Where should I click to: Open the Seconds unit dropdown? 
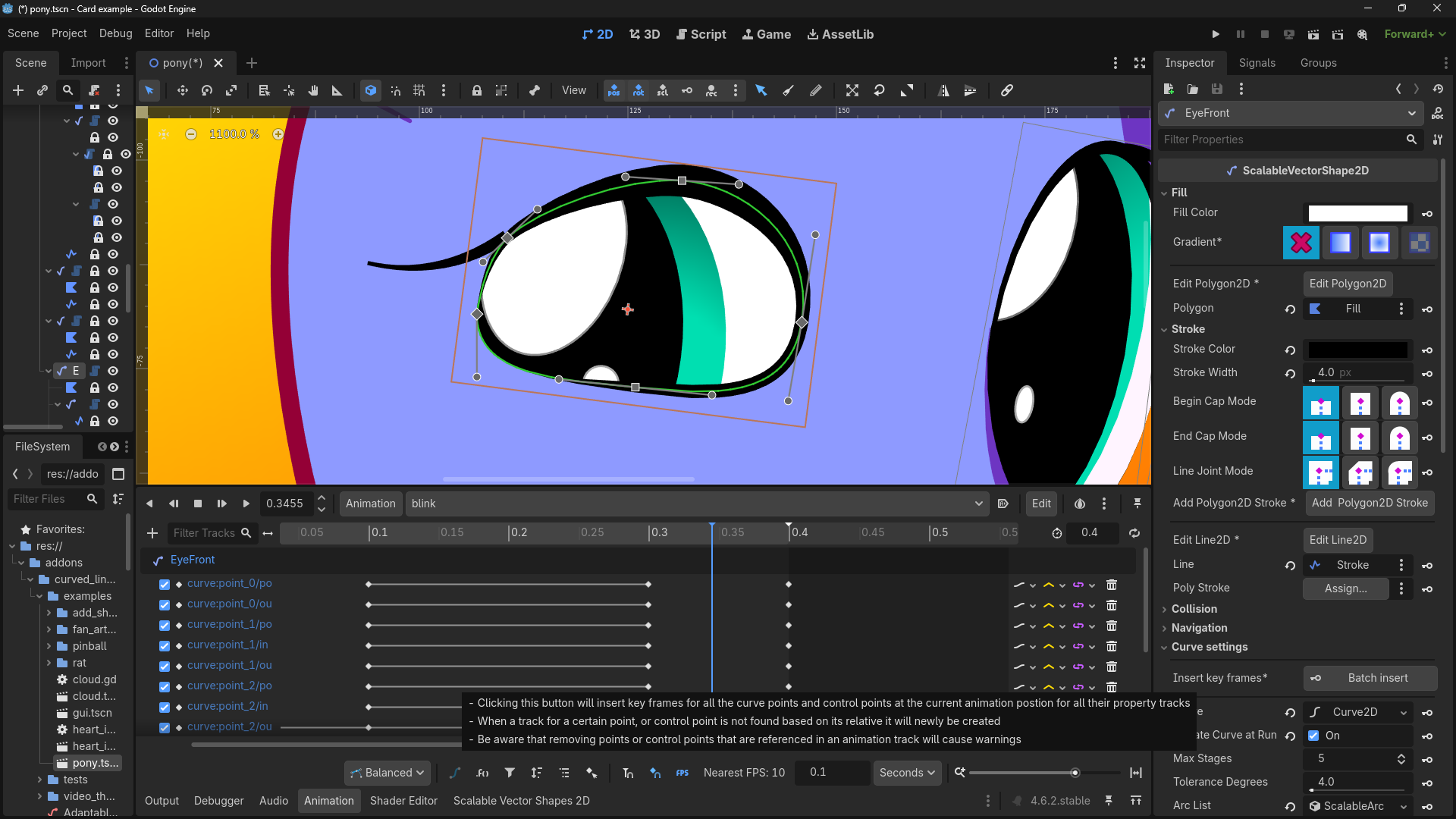coord(907,773)
